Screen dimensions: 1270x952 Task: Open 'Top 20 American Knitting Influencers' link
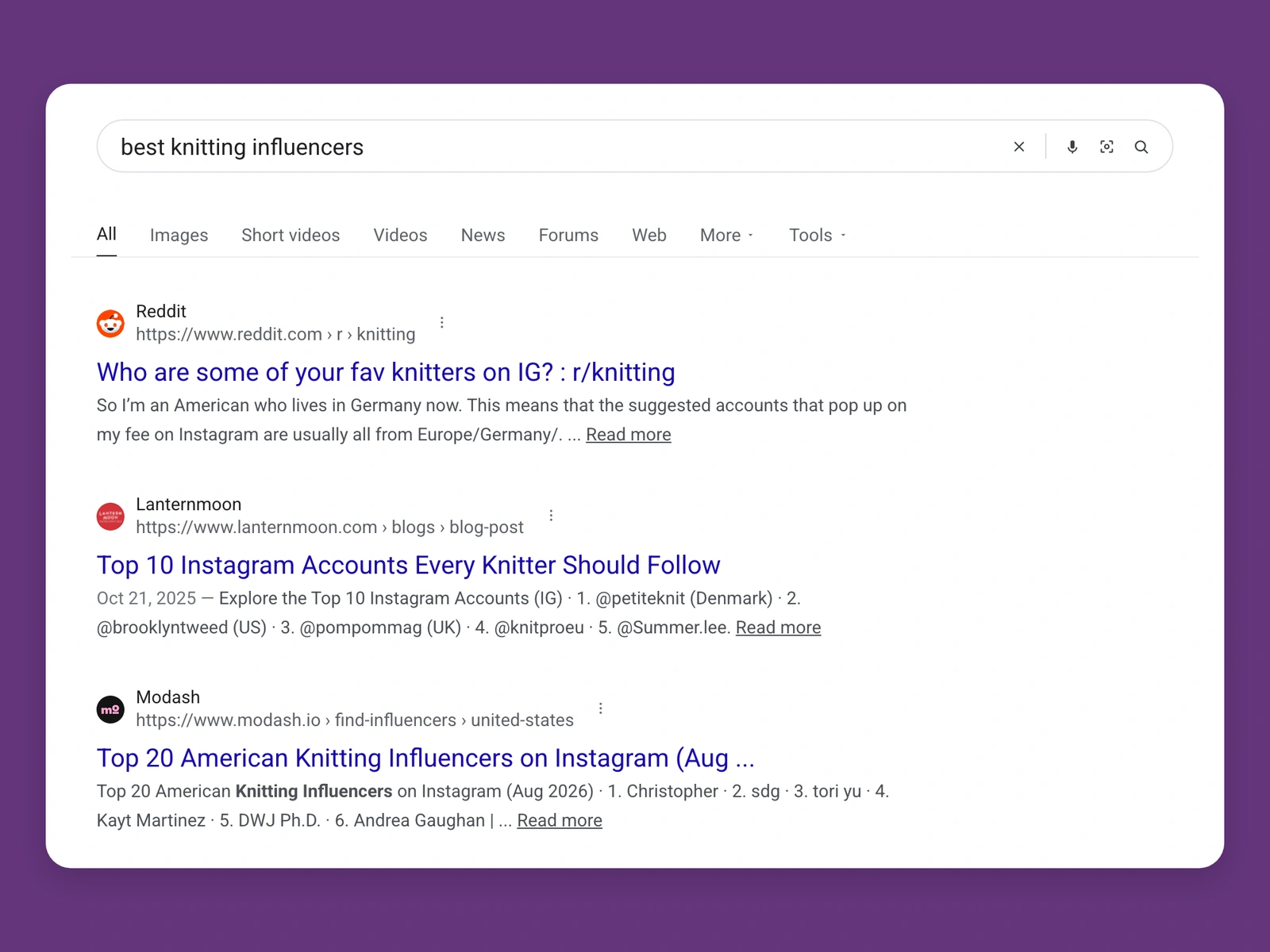pyautogui.click(x=425, y=758)
